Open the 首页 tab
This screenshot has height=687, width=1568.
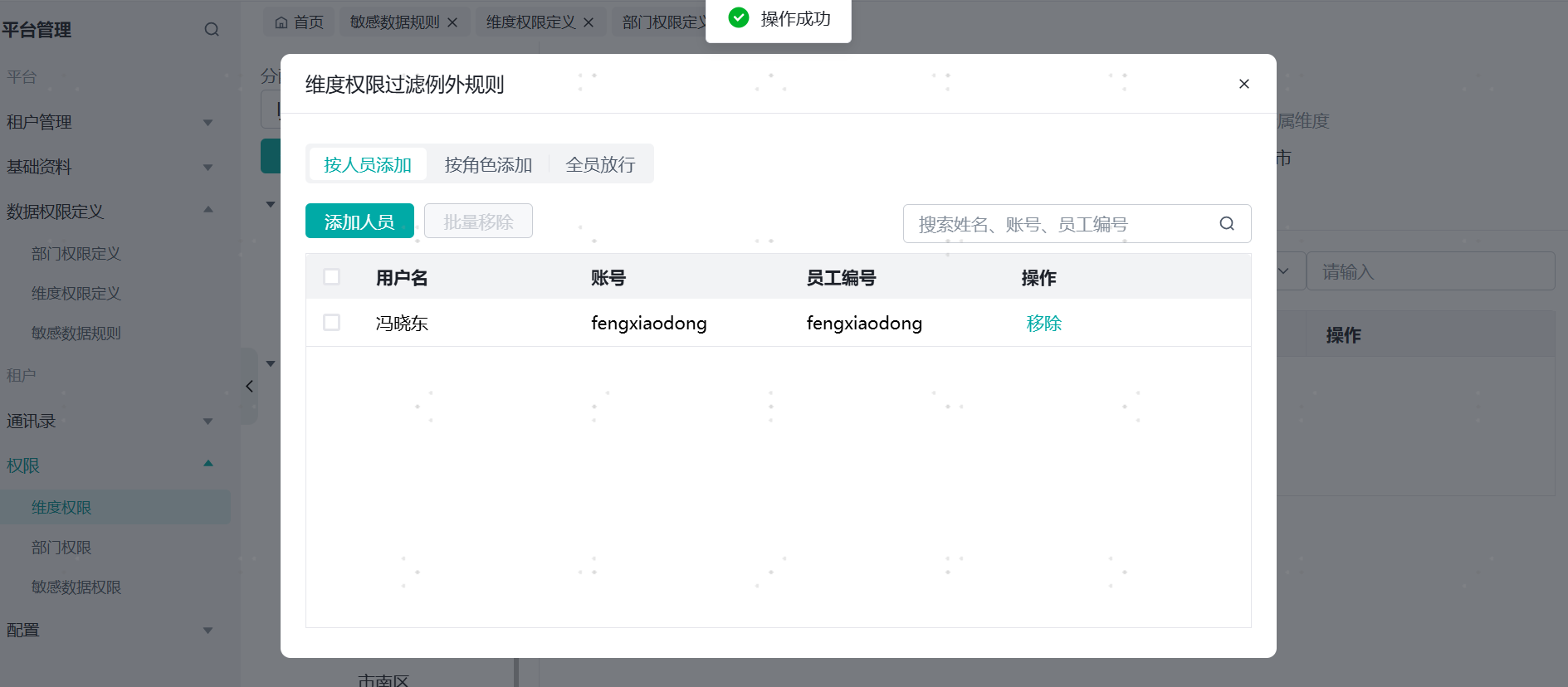click(299, 22)
